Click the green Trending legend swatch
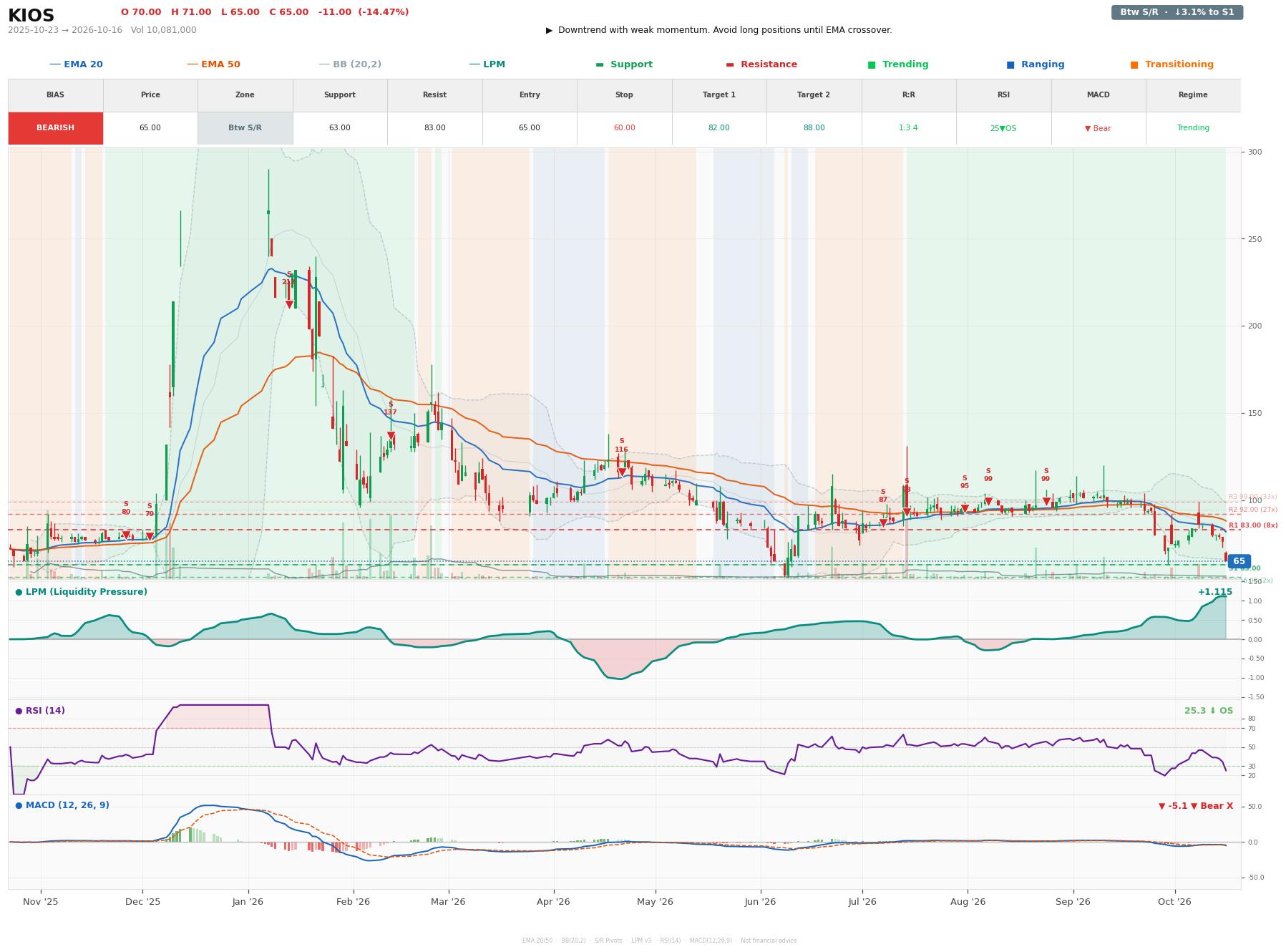 point(872,64)
